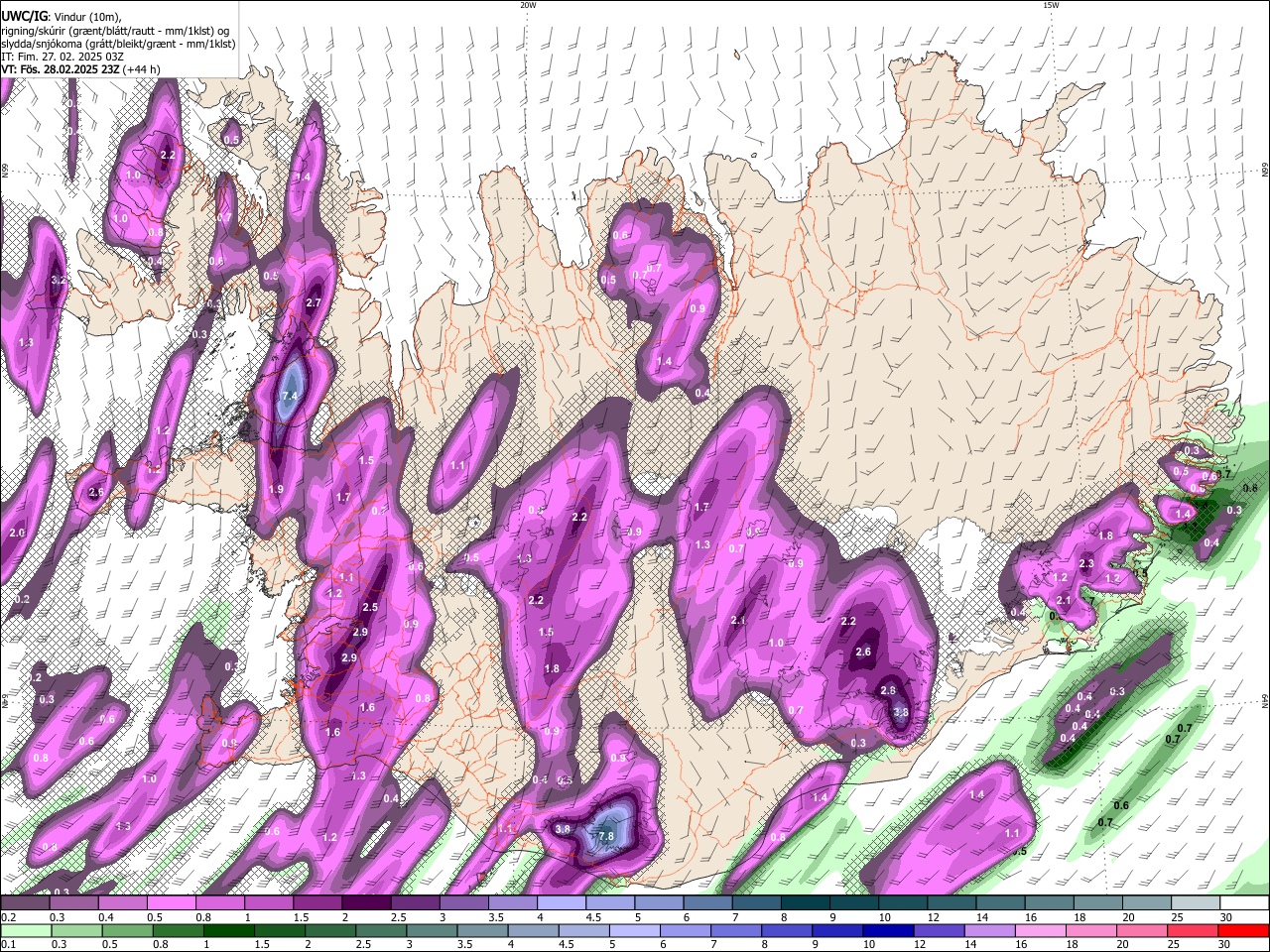Select the lower legend swatch between 25 and 30

[1195, 931]
